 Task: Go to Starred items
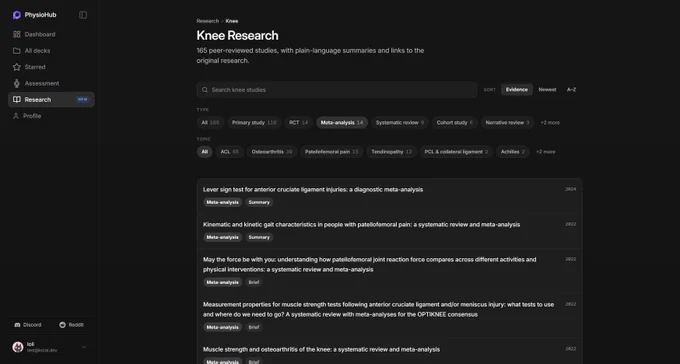click(51, 67)
